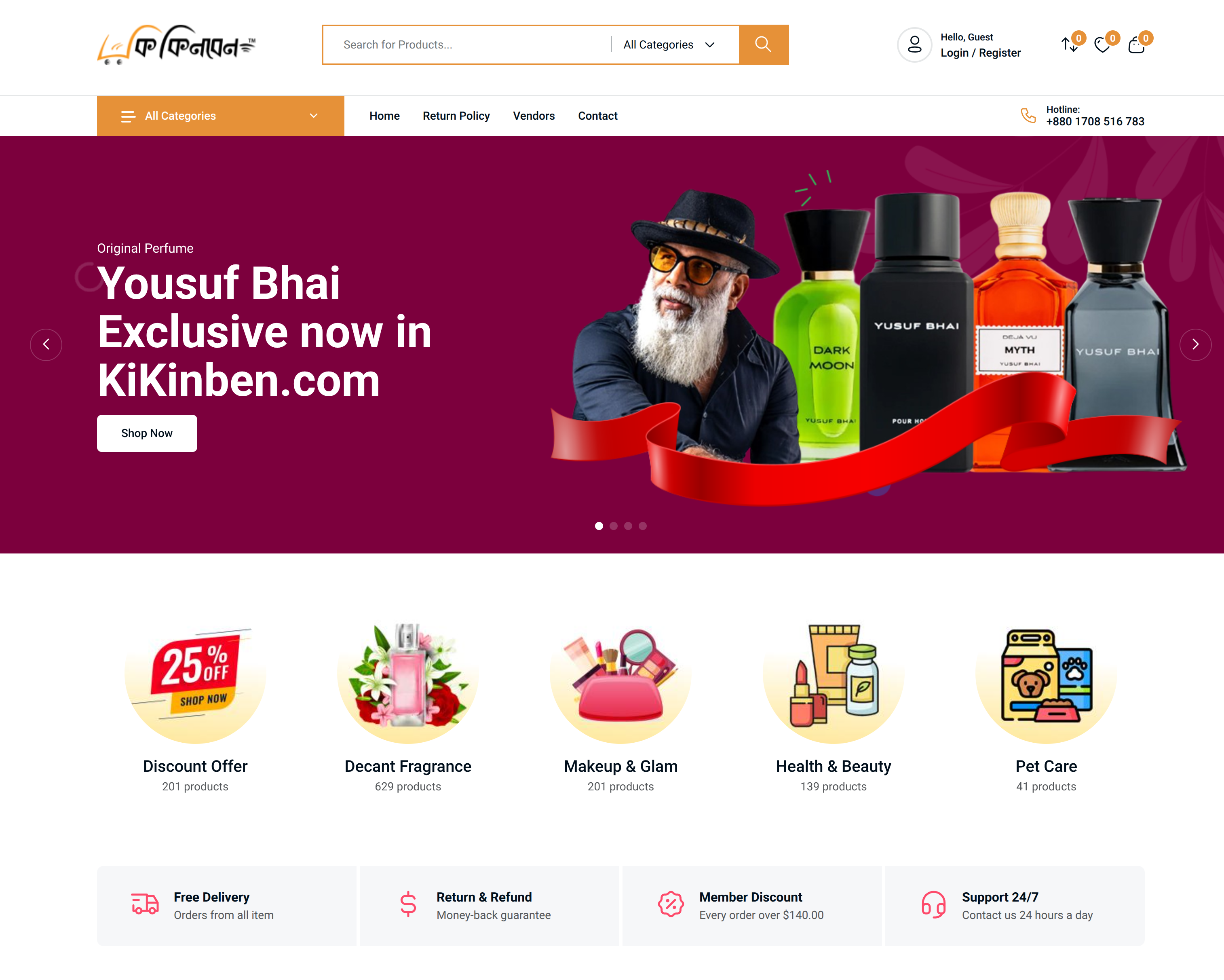Go to next slide with right arrow
This screenshot has width=1224, height=980.
tap(1195, 344)
